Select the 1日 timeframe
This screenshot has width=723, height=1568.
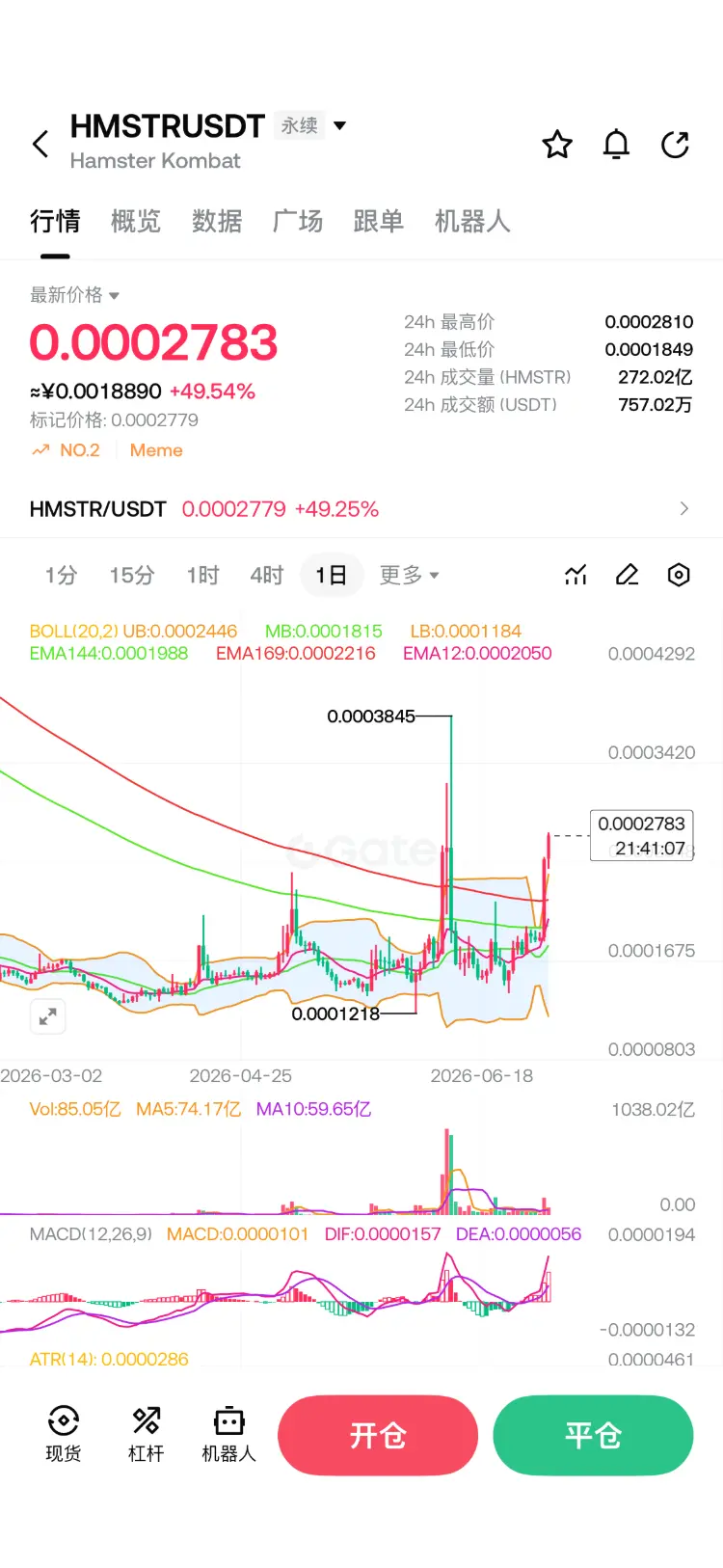pos(331,576)
